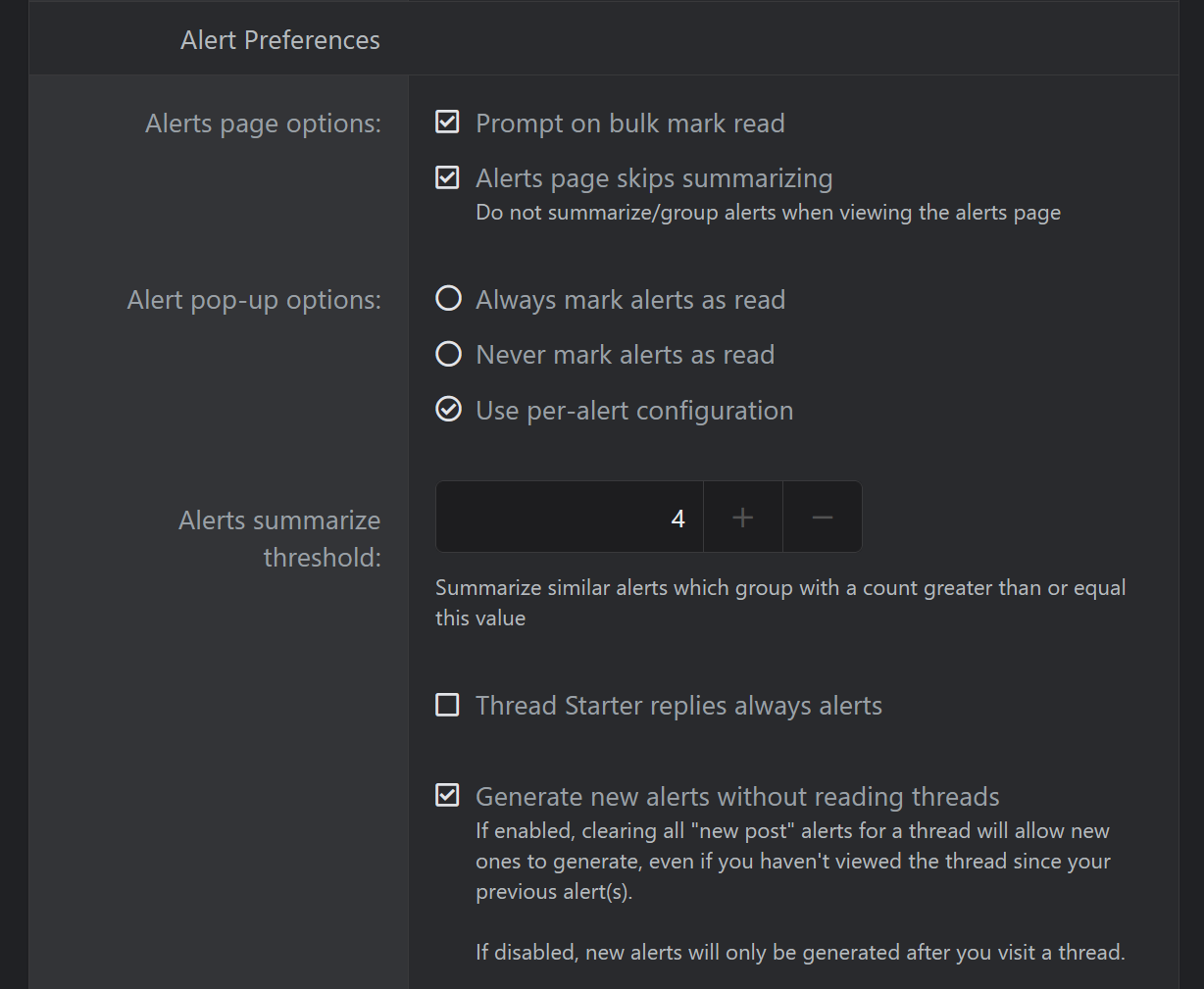
Task: Click the 'If disabled, new alerts' explanation text
Action: [x=800, y=952]
